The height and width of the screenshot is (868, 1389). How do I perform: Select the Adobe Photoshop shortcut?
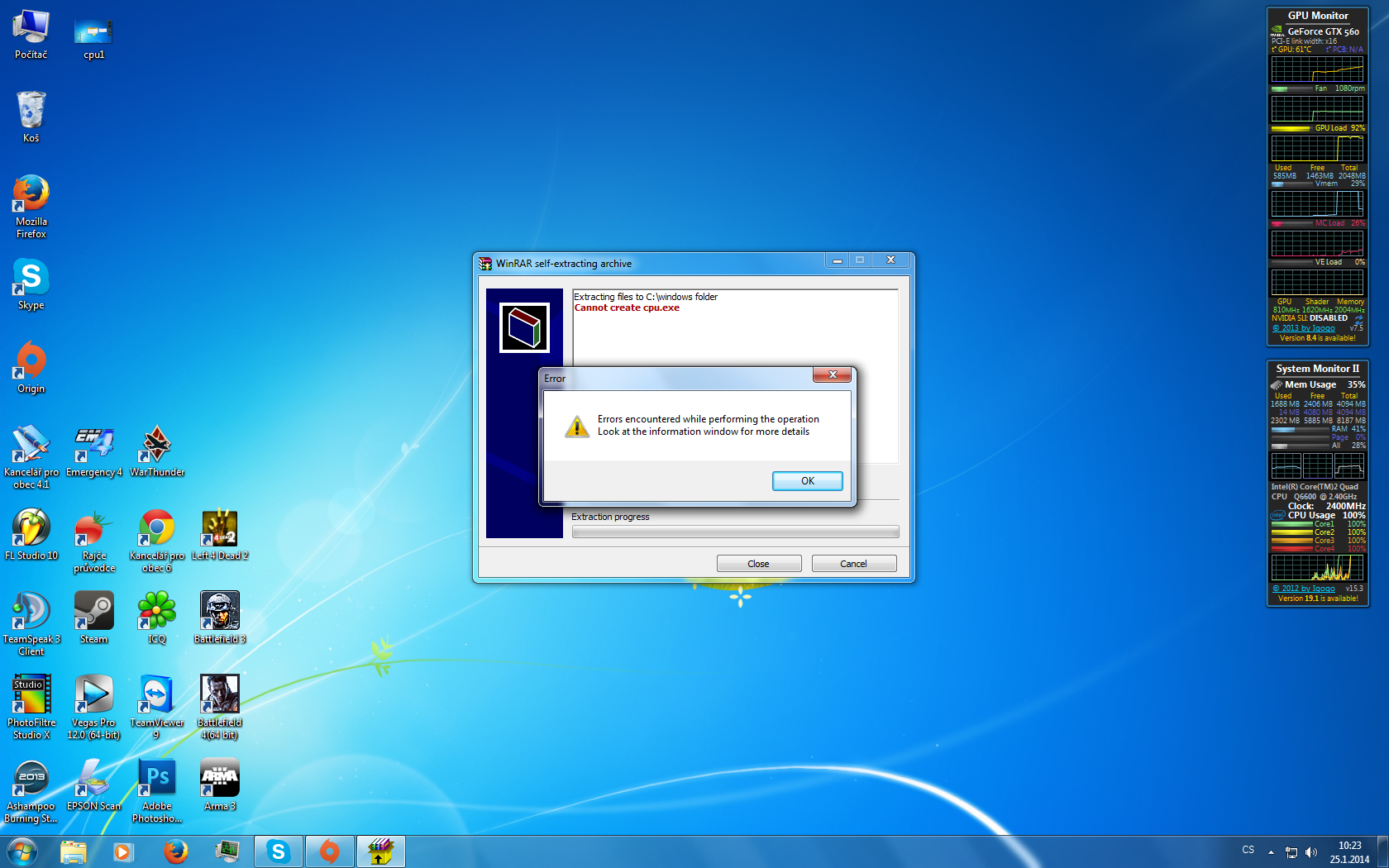click(x=156, y=791)
